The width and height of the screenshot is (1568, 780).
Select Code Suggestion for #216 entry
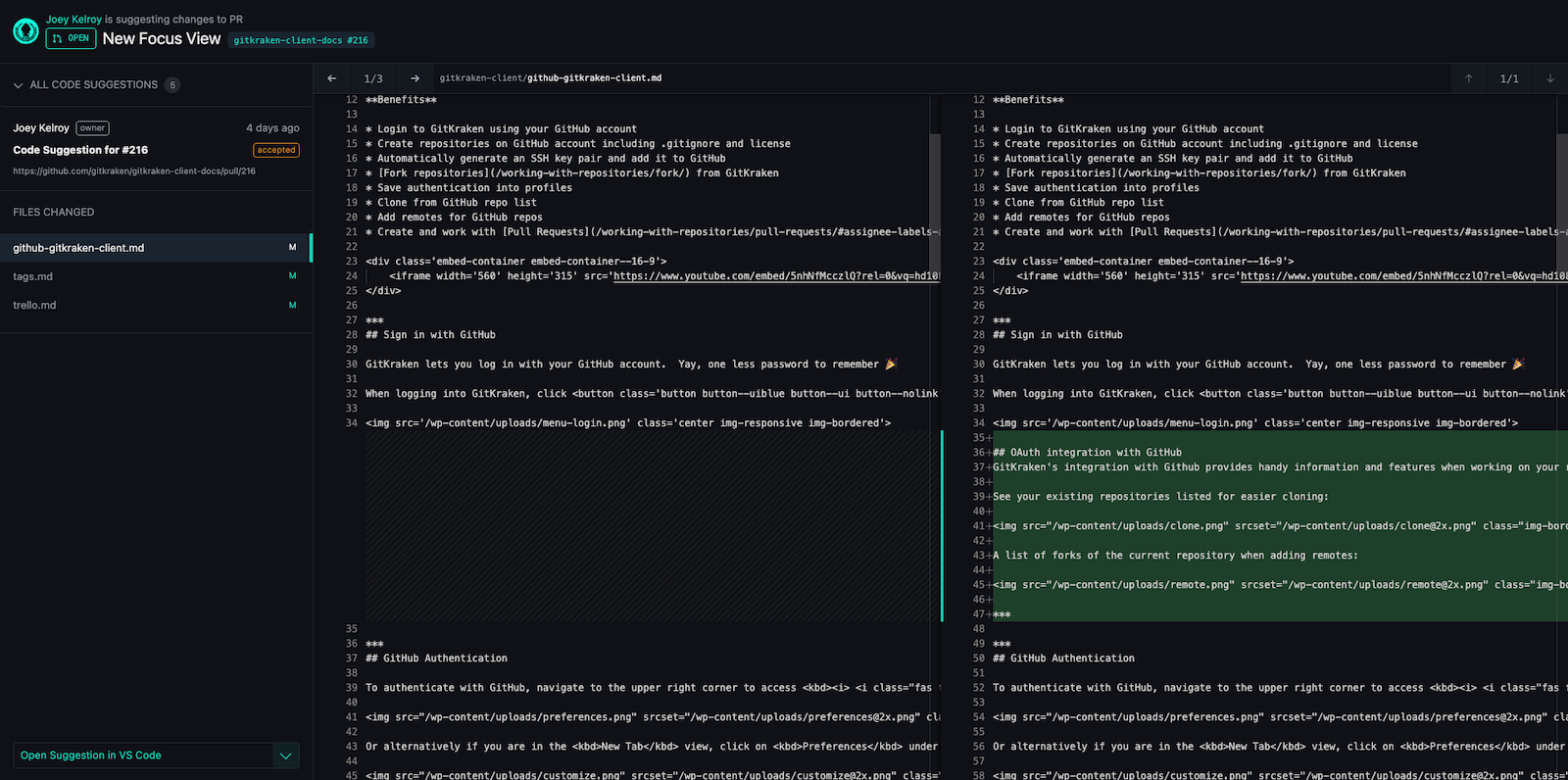coord(80,150)
